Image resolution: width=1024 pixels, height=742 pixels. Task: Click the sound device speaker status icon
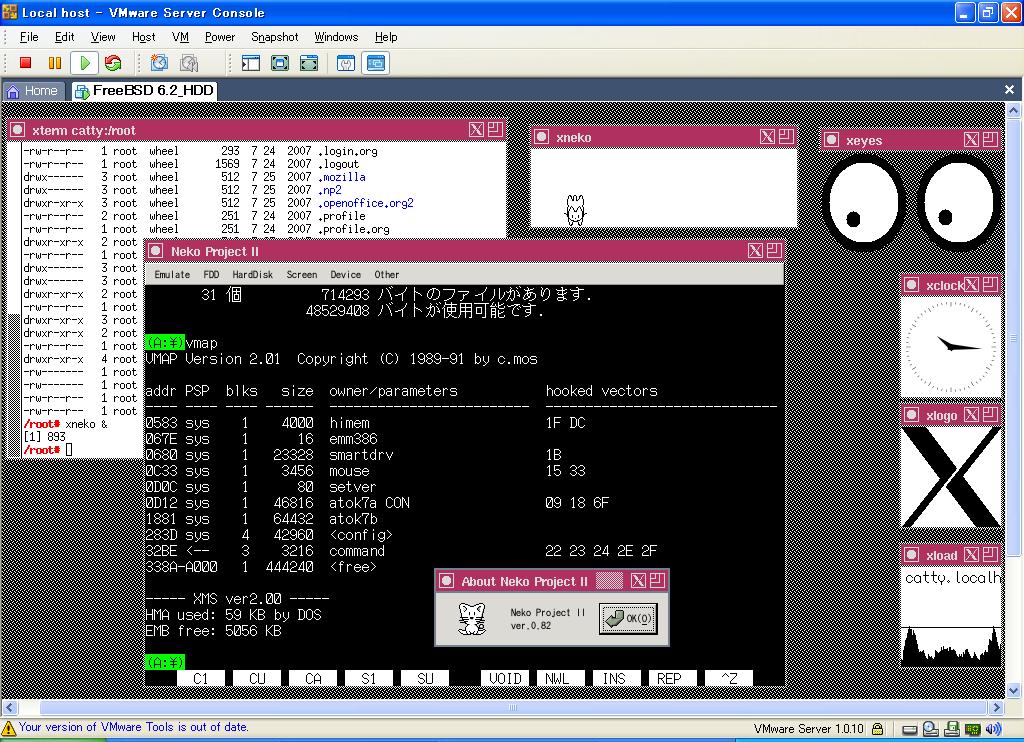tap(993, 728)
